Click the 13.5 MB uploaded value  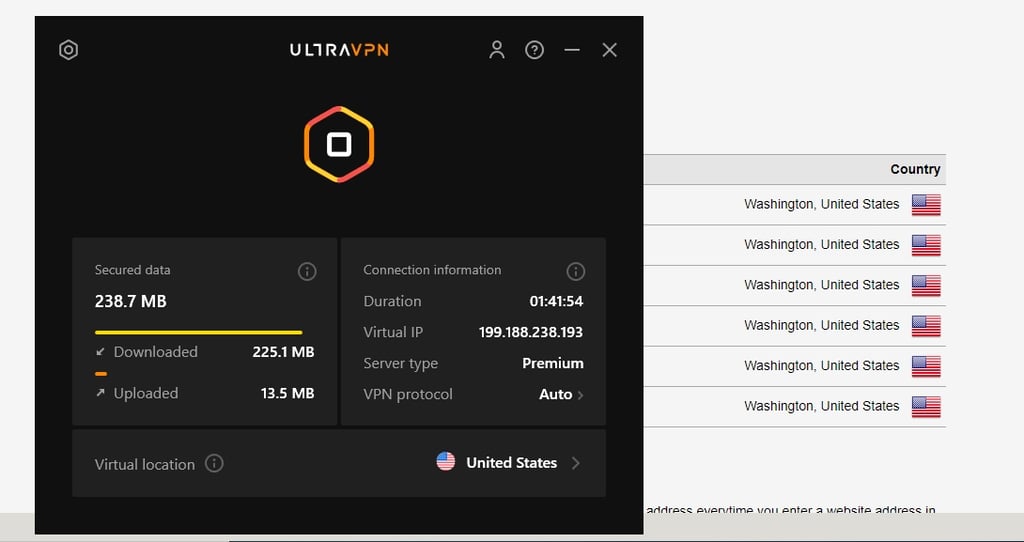[x=287, y=394]
